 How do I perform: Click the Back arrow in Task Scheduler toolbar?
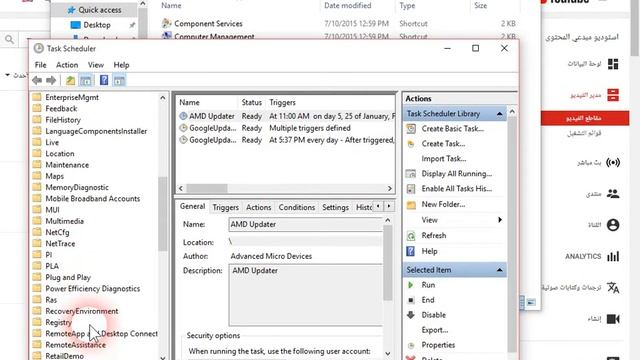coord(37,80)
